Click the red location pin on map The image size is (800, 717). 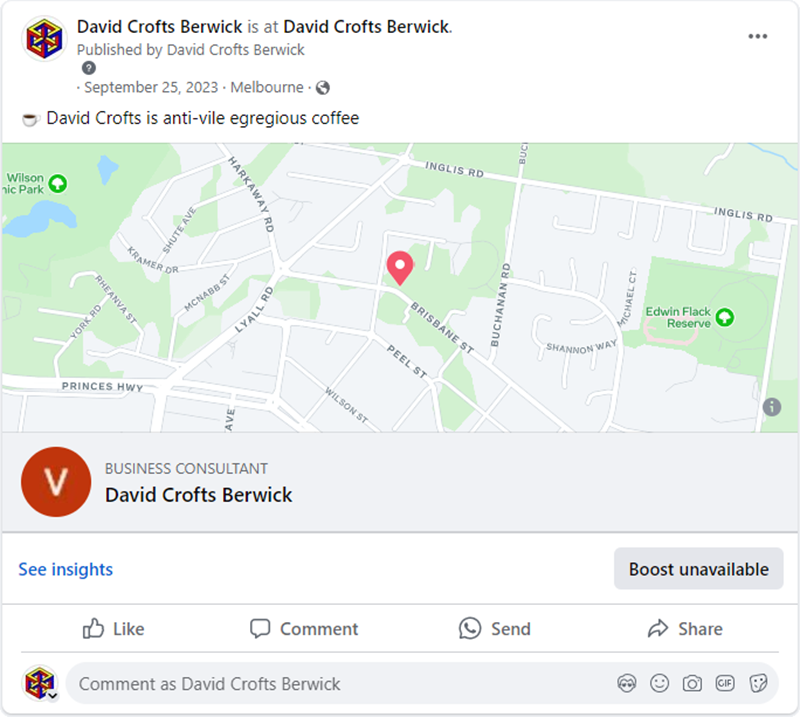tap(400, 268)
